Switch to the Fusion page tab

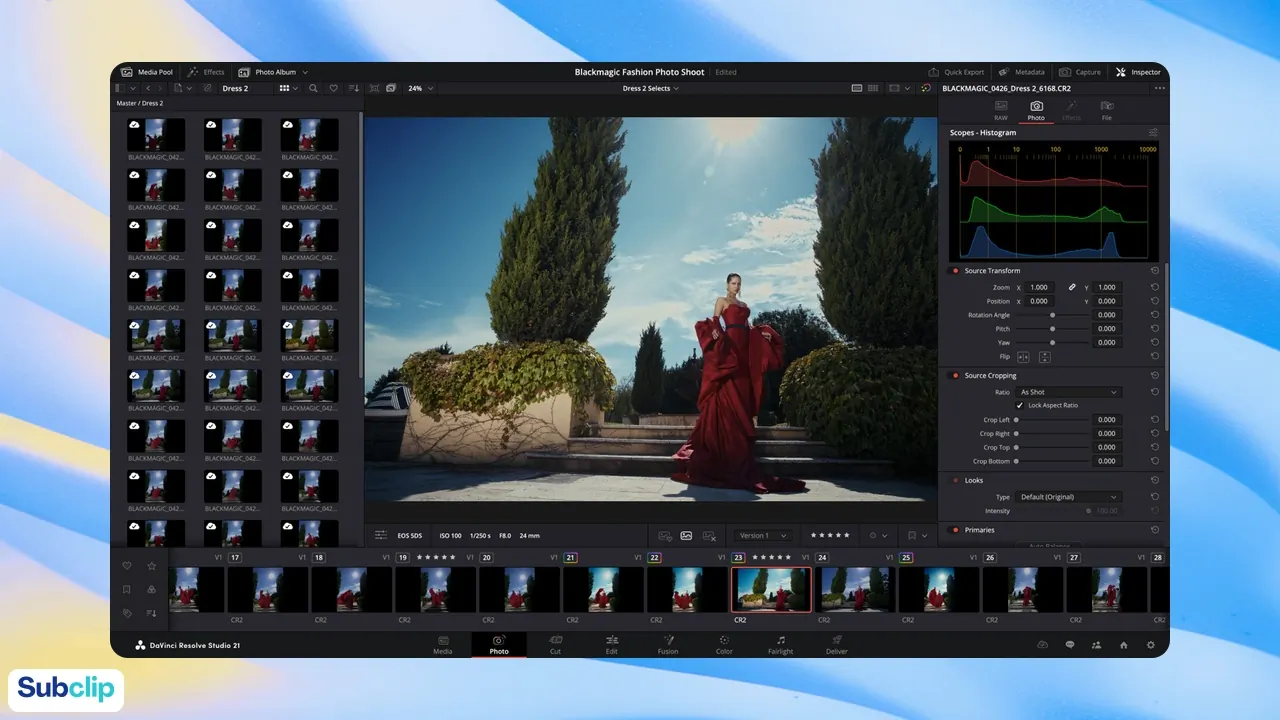668,644
